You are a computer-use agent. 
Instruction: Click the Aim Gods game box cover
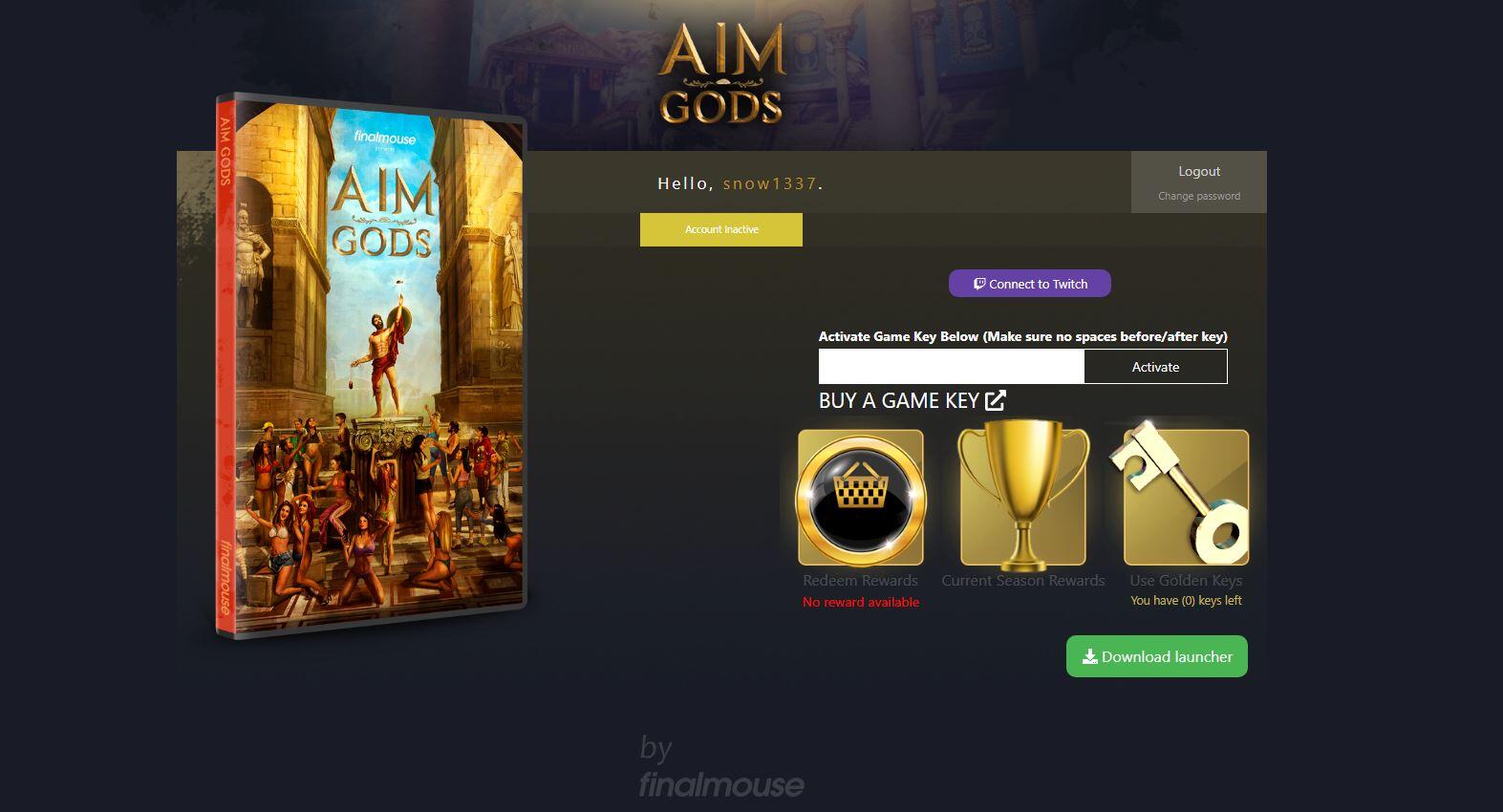(371, 367)
